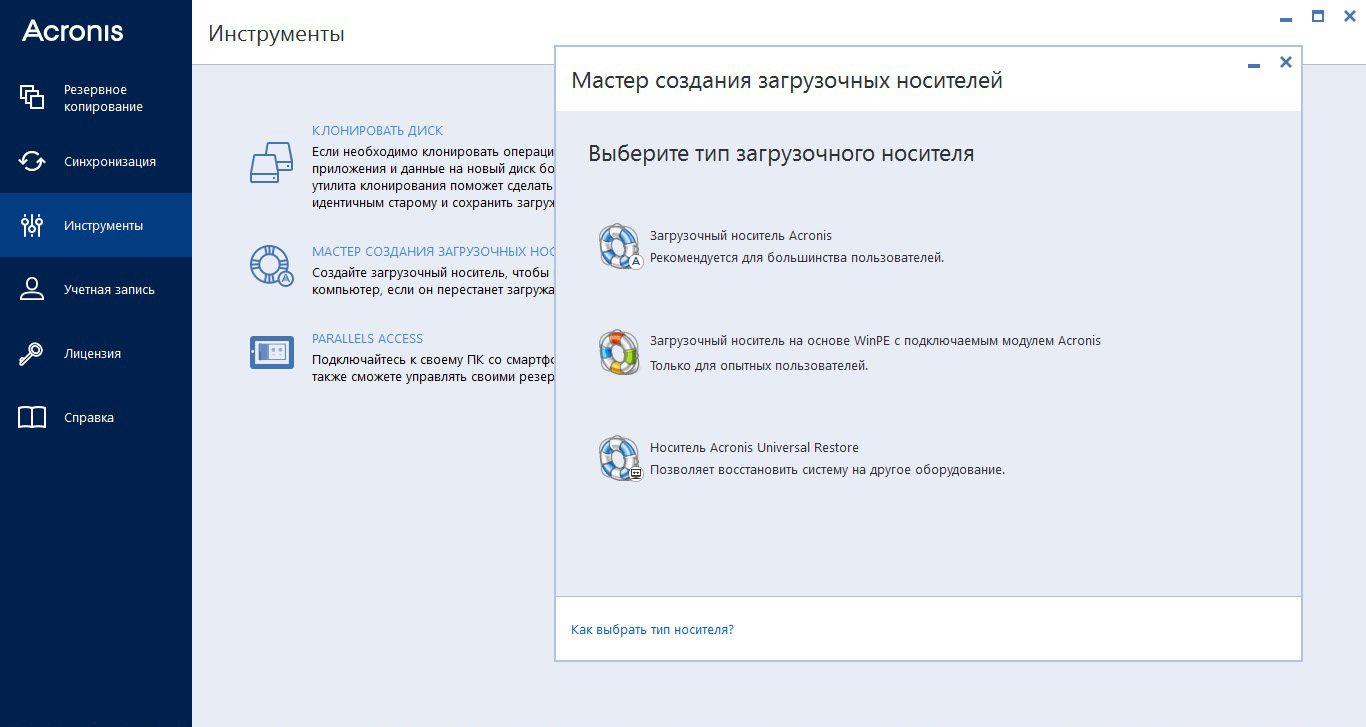The image size is (1366, 727).
Task: Click the Account person icon in sidebar
Action: (32, 289)
